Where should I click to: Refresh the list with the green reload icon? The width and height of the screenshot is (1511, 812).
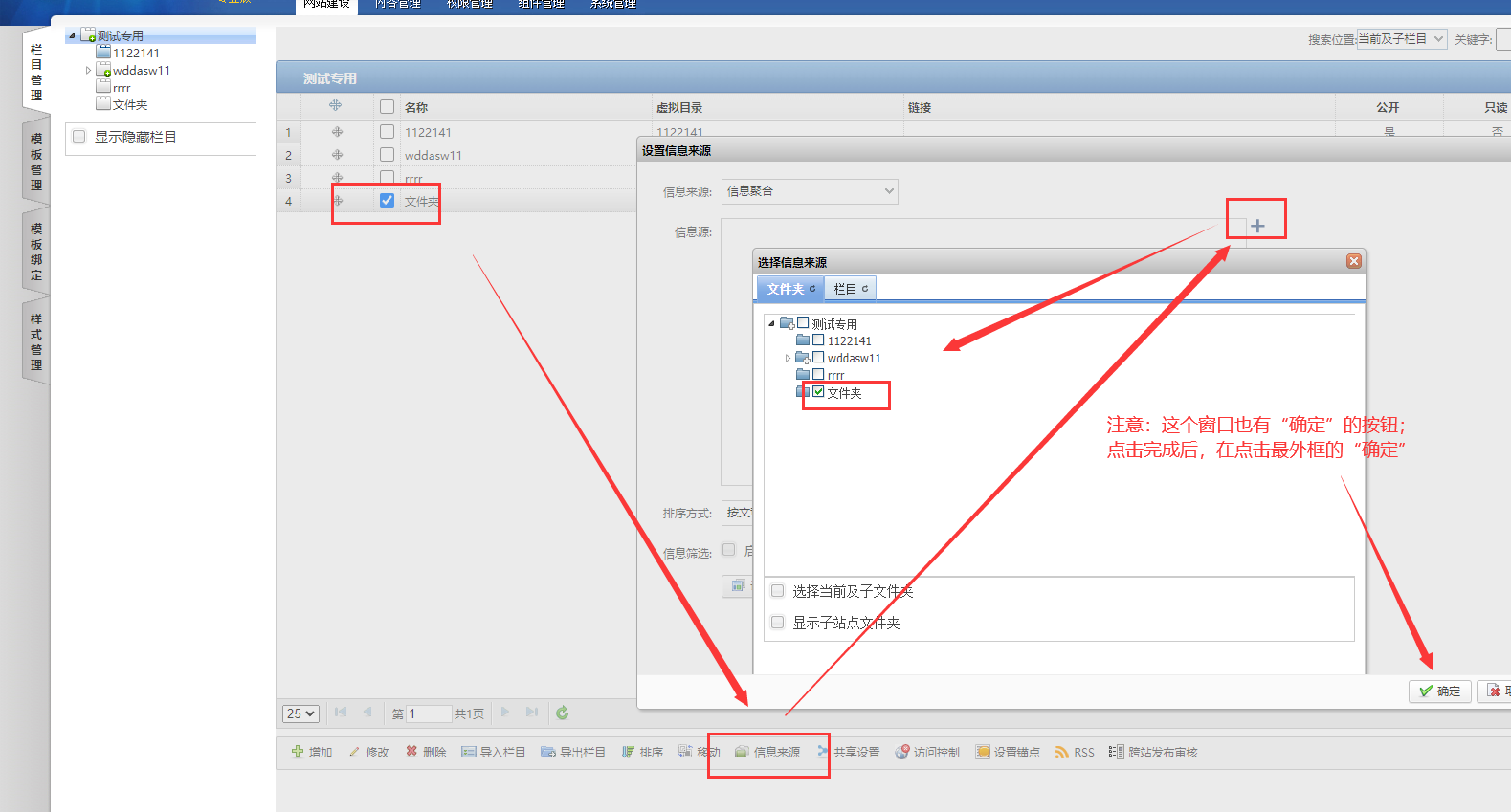point(563,713)
